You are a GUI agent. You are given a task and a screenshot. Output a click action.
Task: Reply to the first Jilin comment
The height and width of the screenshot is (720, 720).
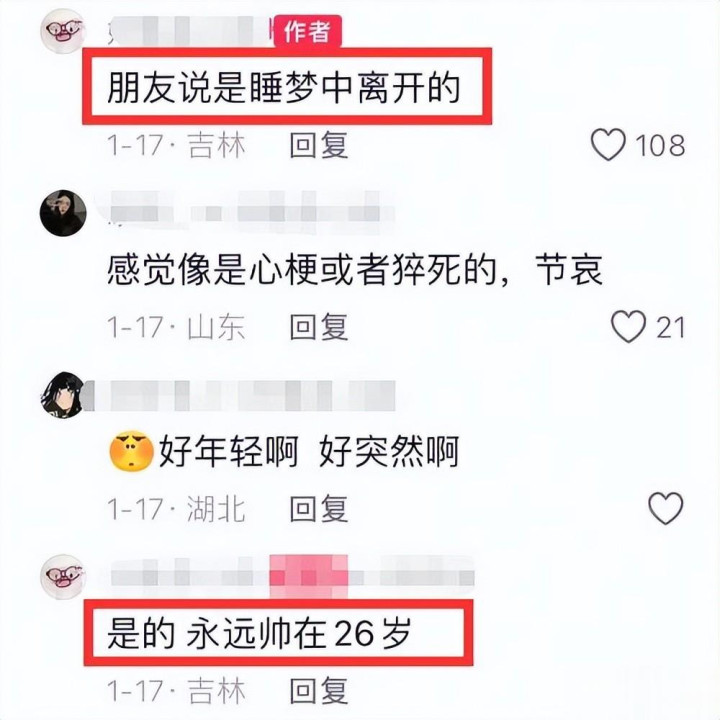click(319, 145)
